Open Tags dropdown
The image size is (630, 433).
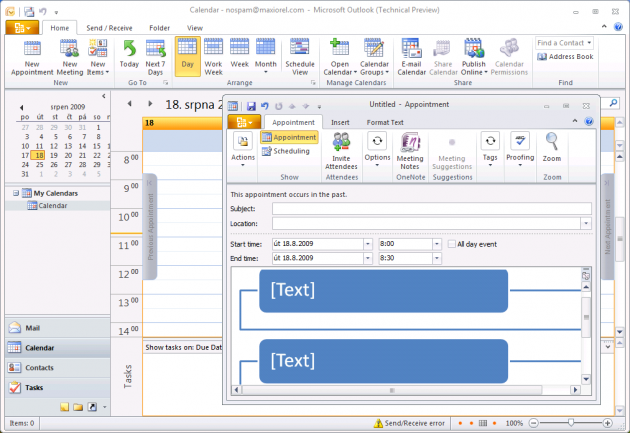(x=490, y=149)
